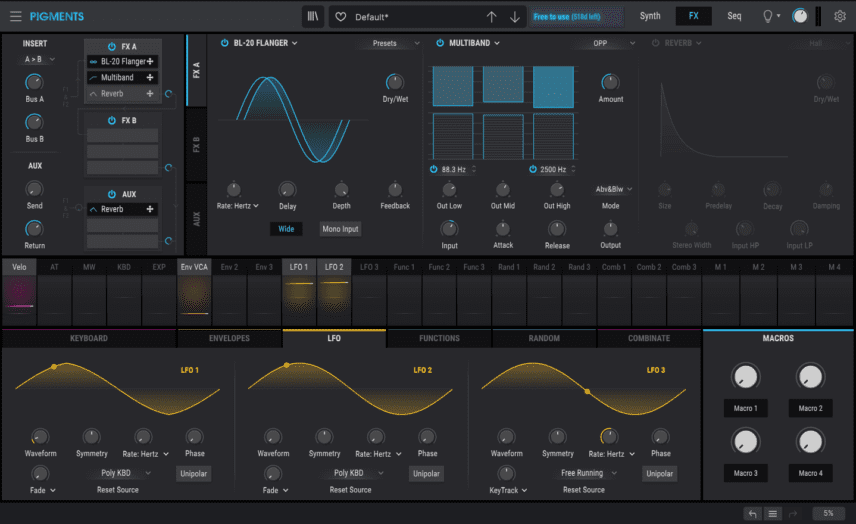Click plus icon on FX A Reverb slot
This screenshot has height=524, width=856.
coord(150,94)
